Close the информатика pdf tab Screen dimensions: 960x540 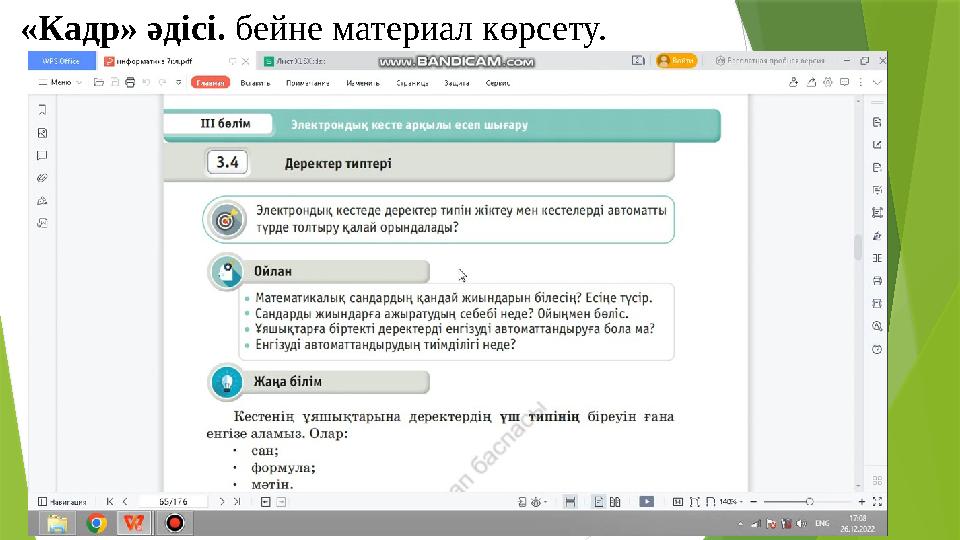(x=246, y=61)
